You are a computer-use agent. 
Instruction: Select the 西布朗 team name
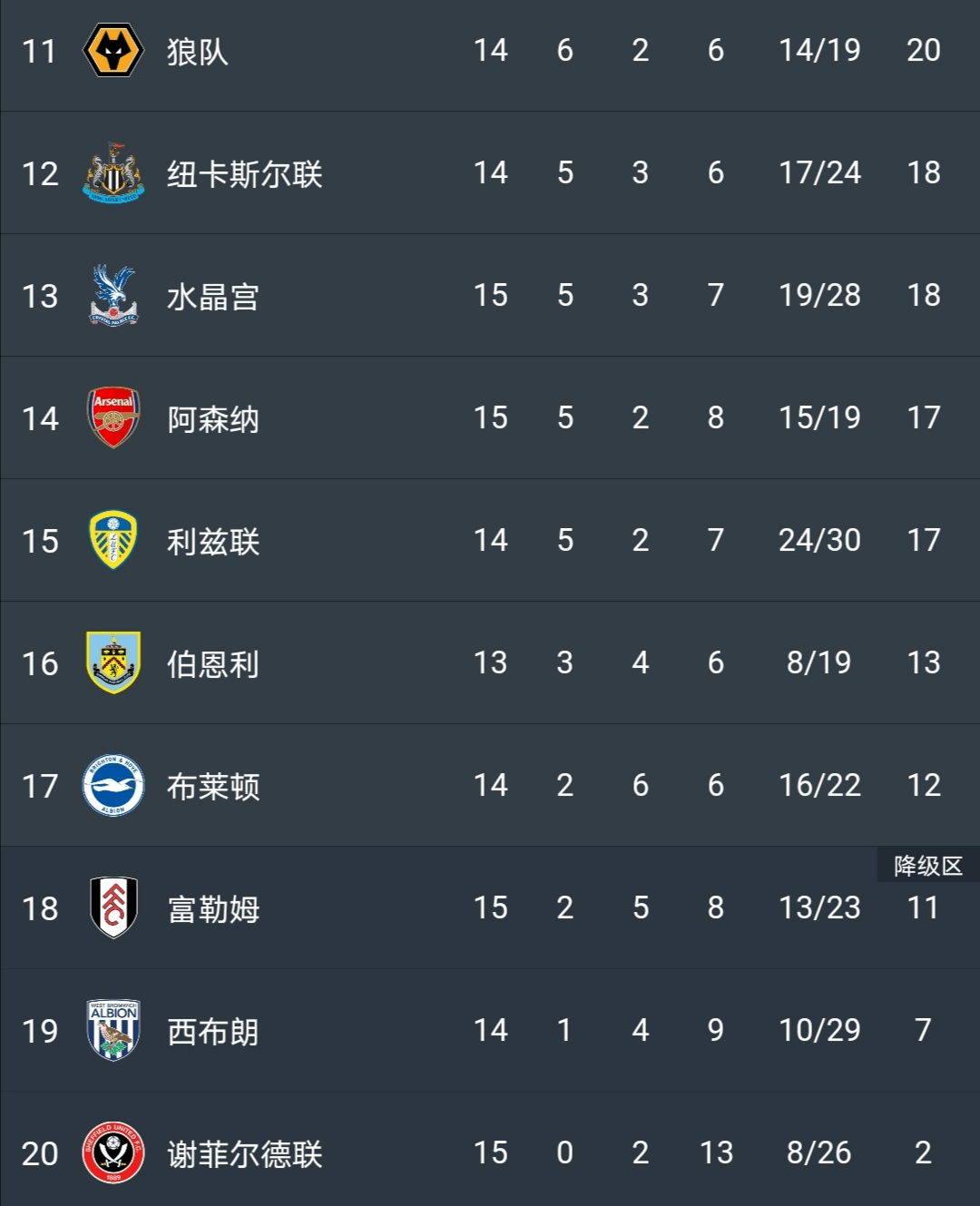coord(213,1032)
